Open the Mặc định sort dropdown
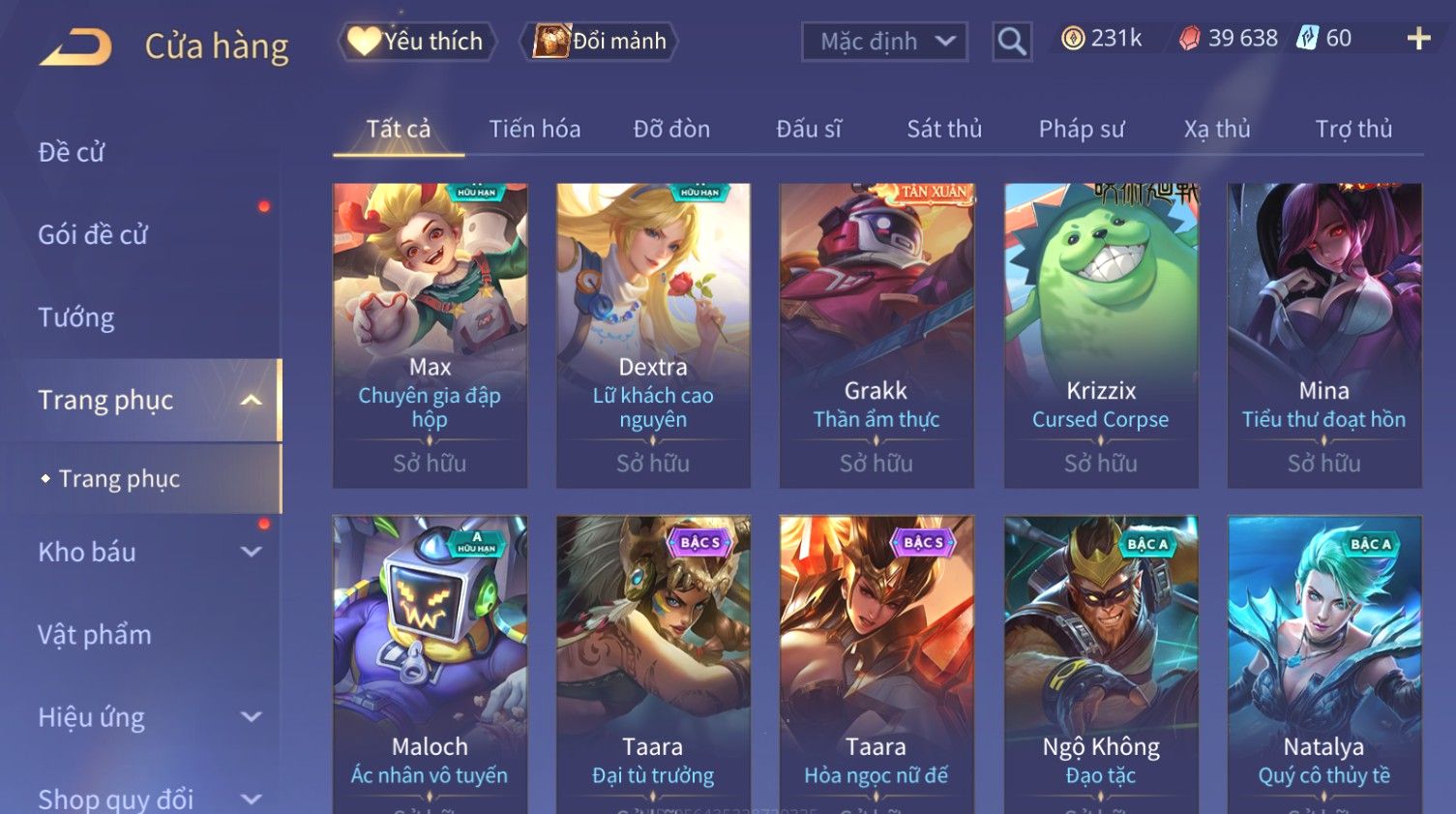This screenshot has width=1456, height=814. point(884,42)
